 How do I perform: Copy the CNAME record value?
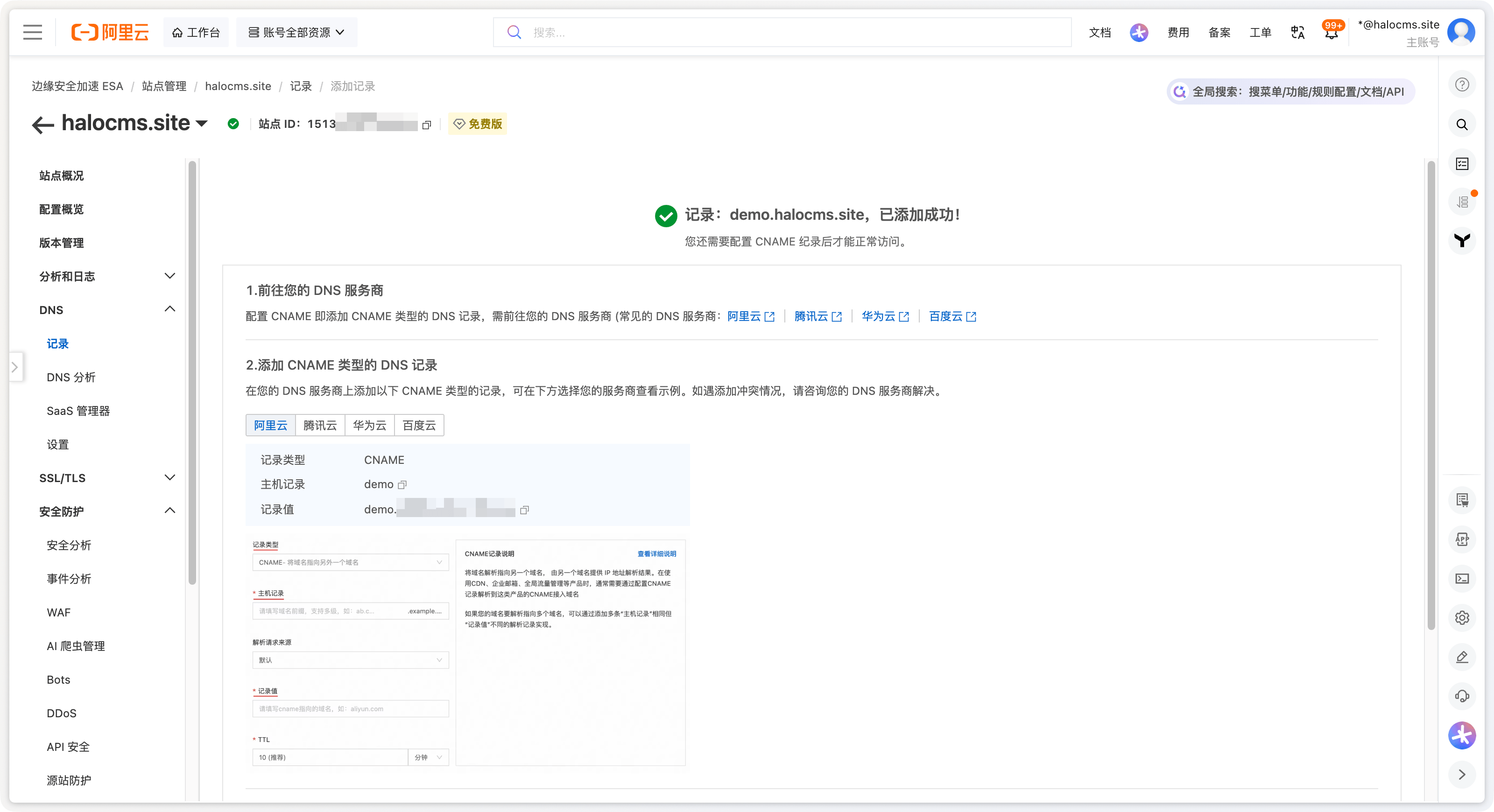524,510
